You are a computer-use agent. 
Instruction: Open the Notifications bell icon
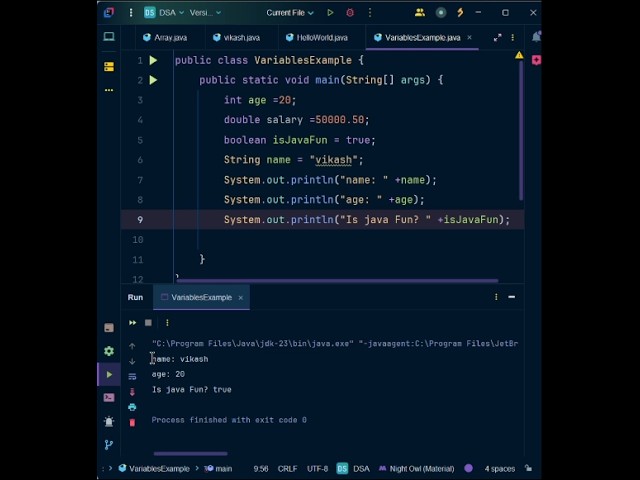(536, 37)
